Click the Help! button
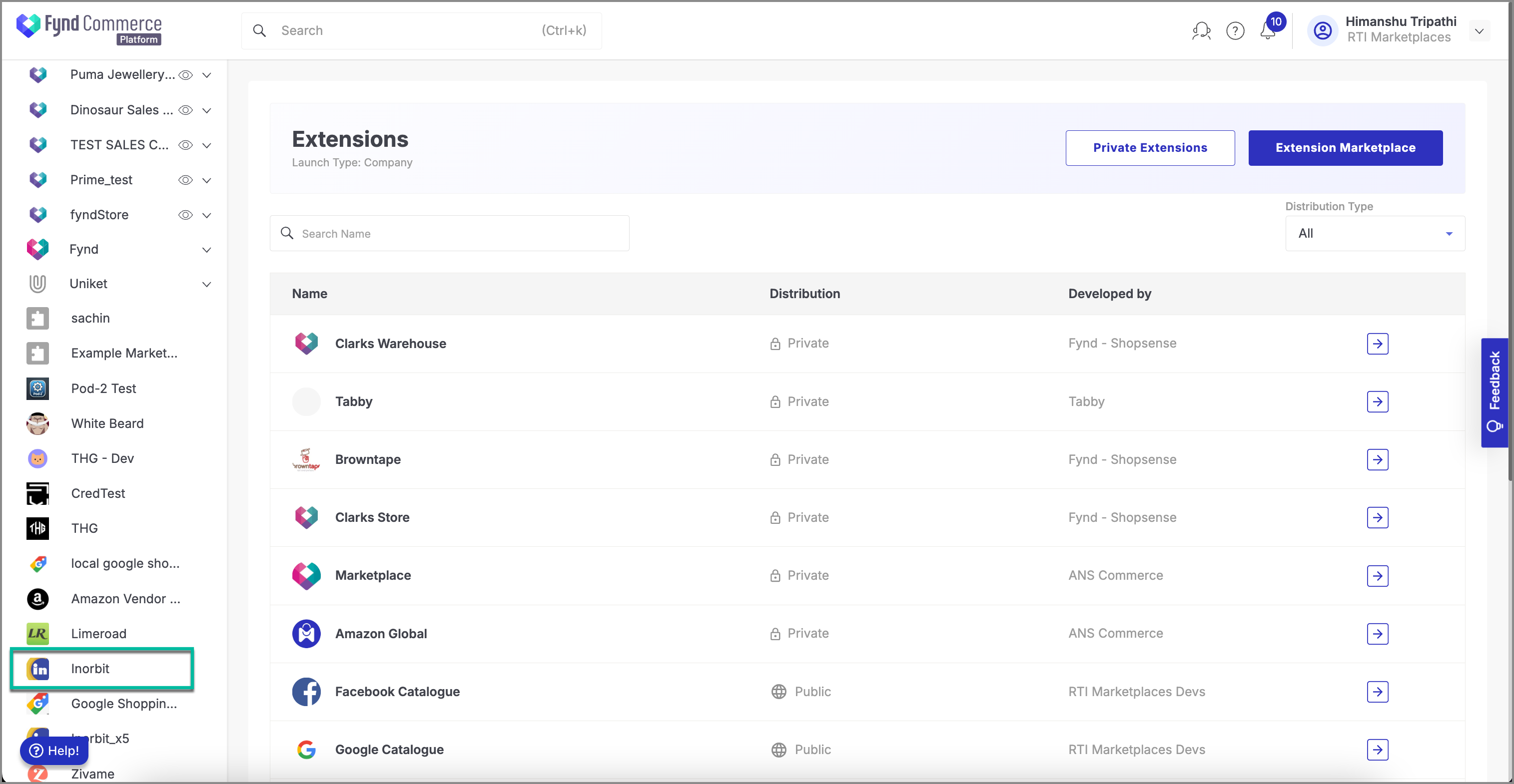Screen dimensions: 1514x784 [54, 751]
